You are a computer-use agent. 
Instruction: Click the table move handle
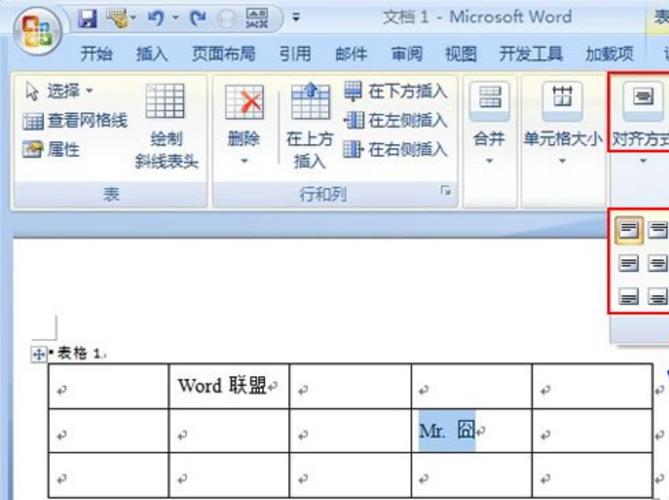(x=38, y=354)
